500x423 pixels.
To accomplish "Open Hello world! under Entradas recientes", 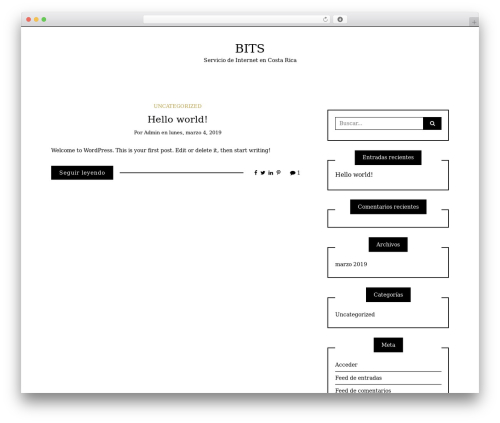I will (354, 175).
